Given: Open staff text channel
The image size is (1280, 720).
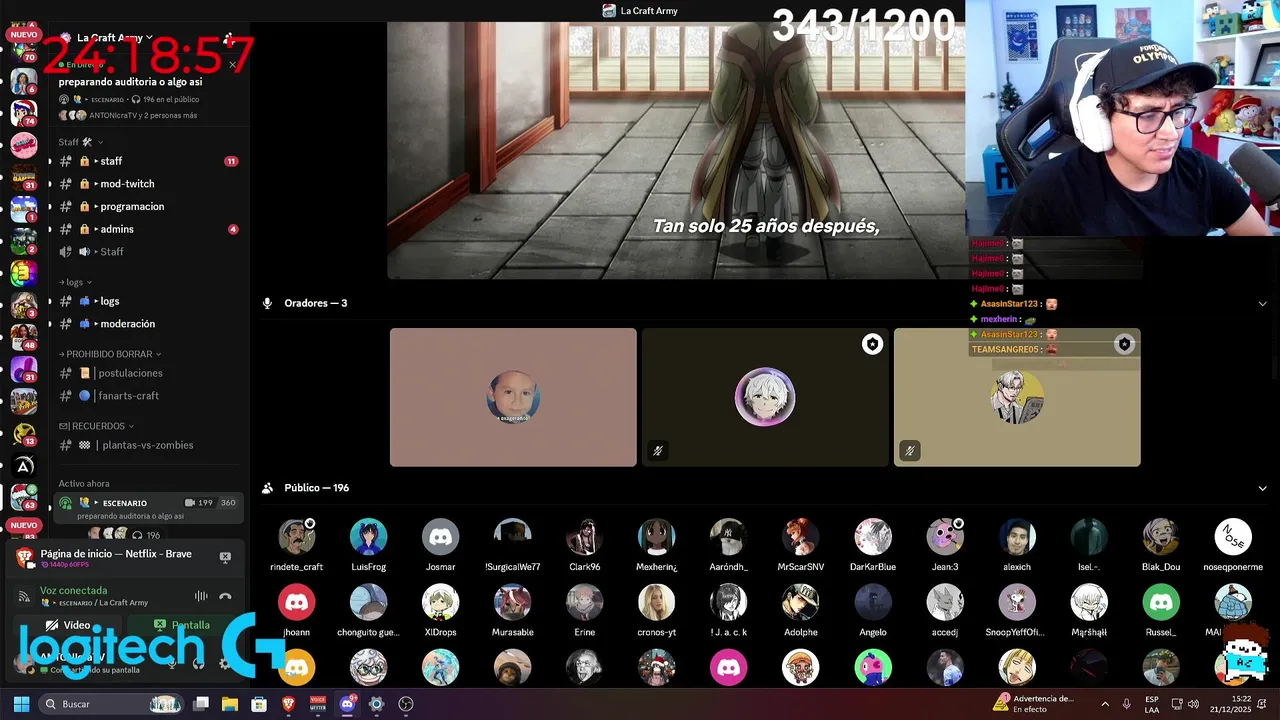Looking at the screenshot, I should click(147, 161).
